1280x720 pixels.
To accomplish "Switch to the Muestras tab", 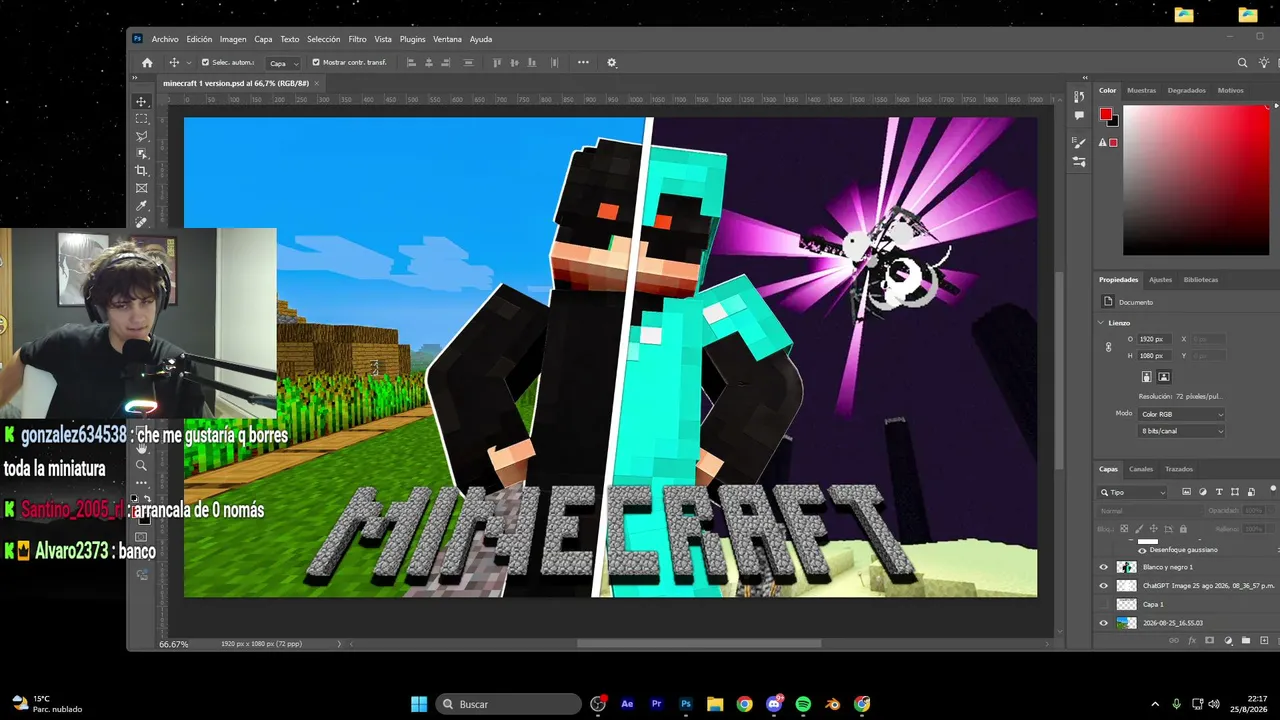I will click(x=1141, y=90).
